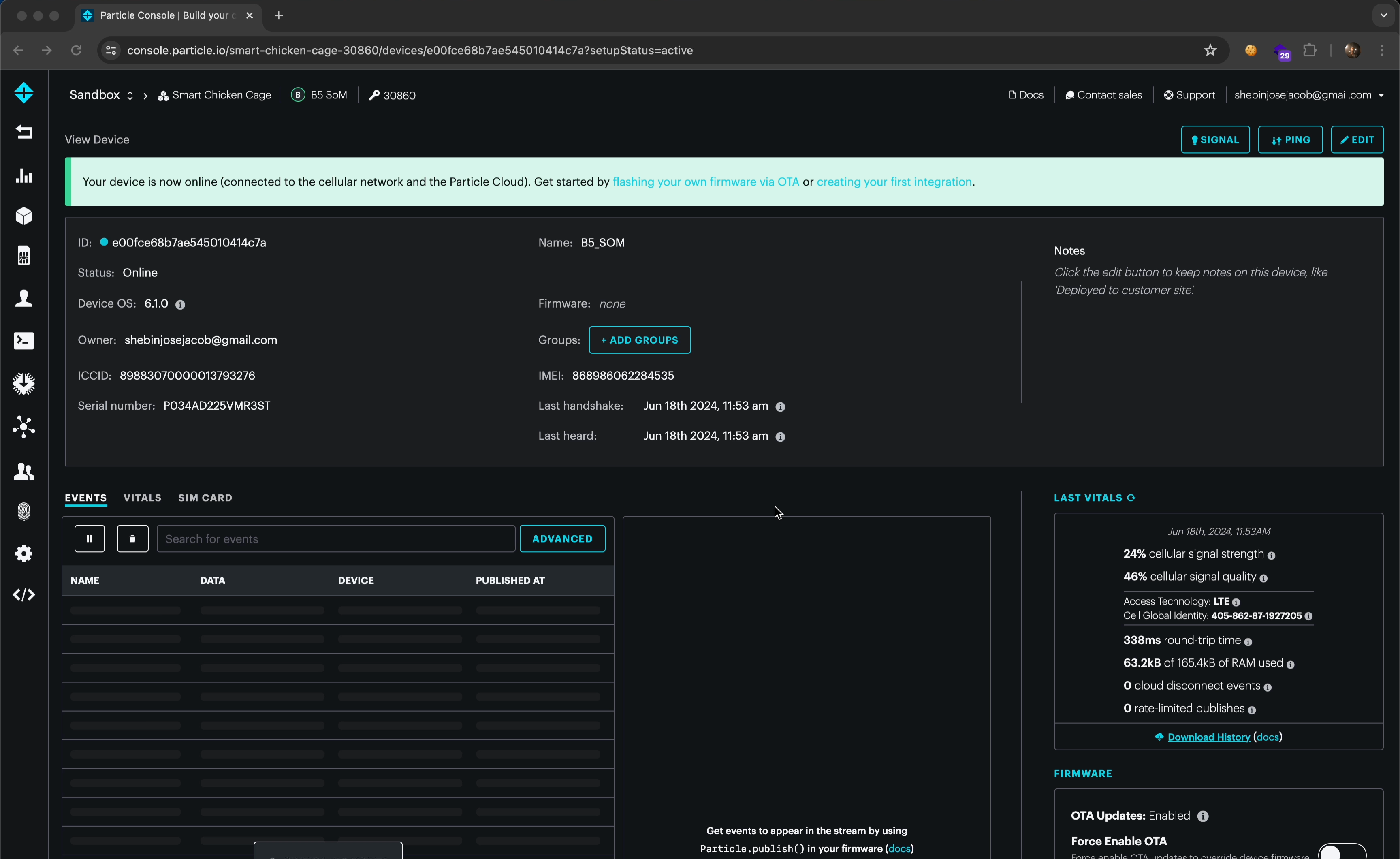Click info icon next to Cell Global Identity
The width and height of the screenshot is (1400, 859).
pyautogui.click(x=1308, y=616)
